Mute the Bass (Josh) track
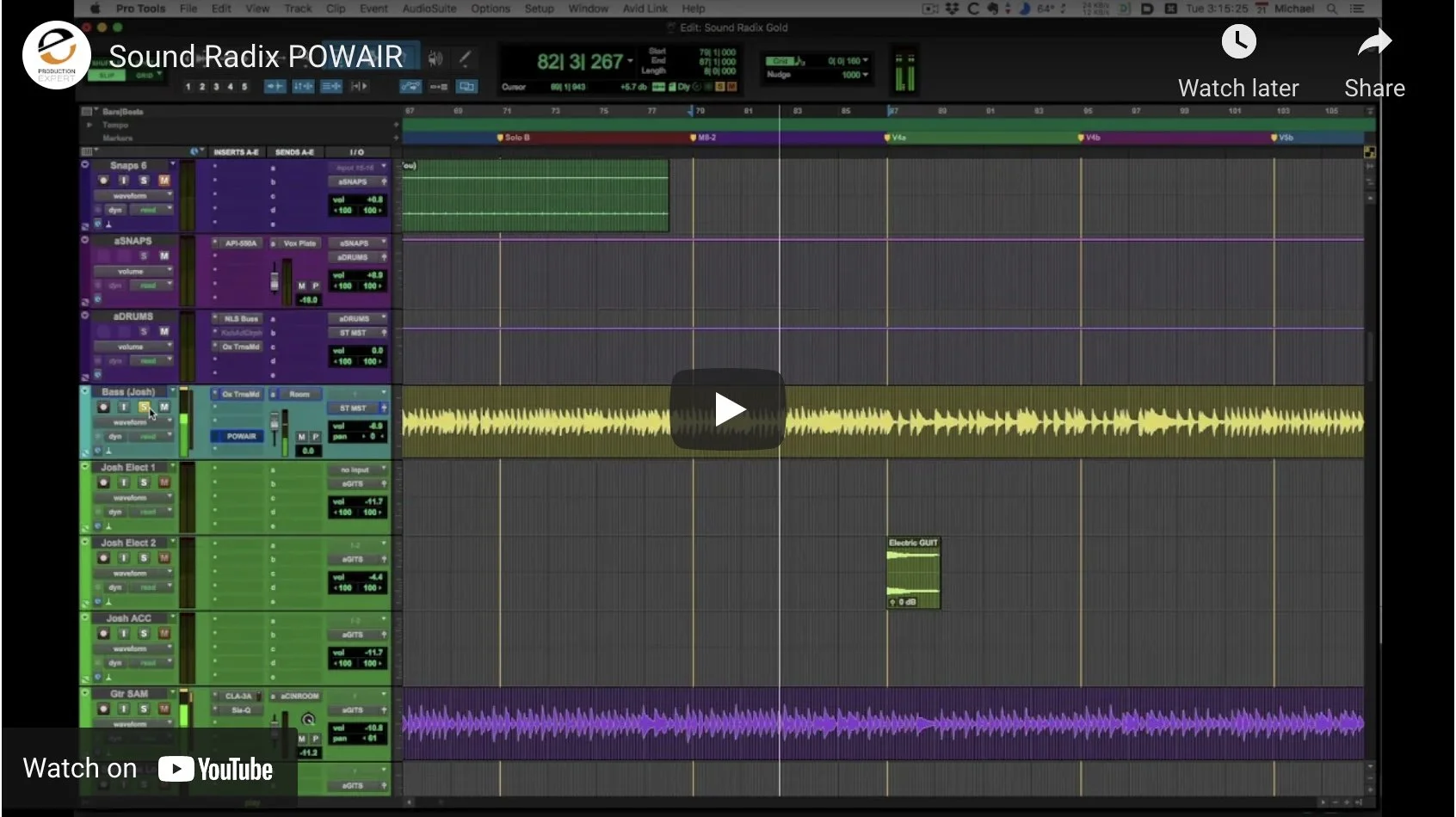The image size is (1456, 817). tap(163, 408)
